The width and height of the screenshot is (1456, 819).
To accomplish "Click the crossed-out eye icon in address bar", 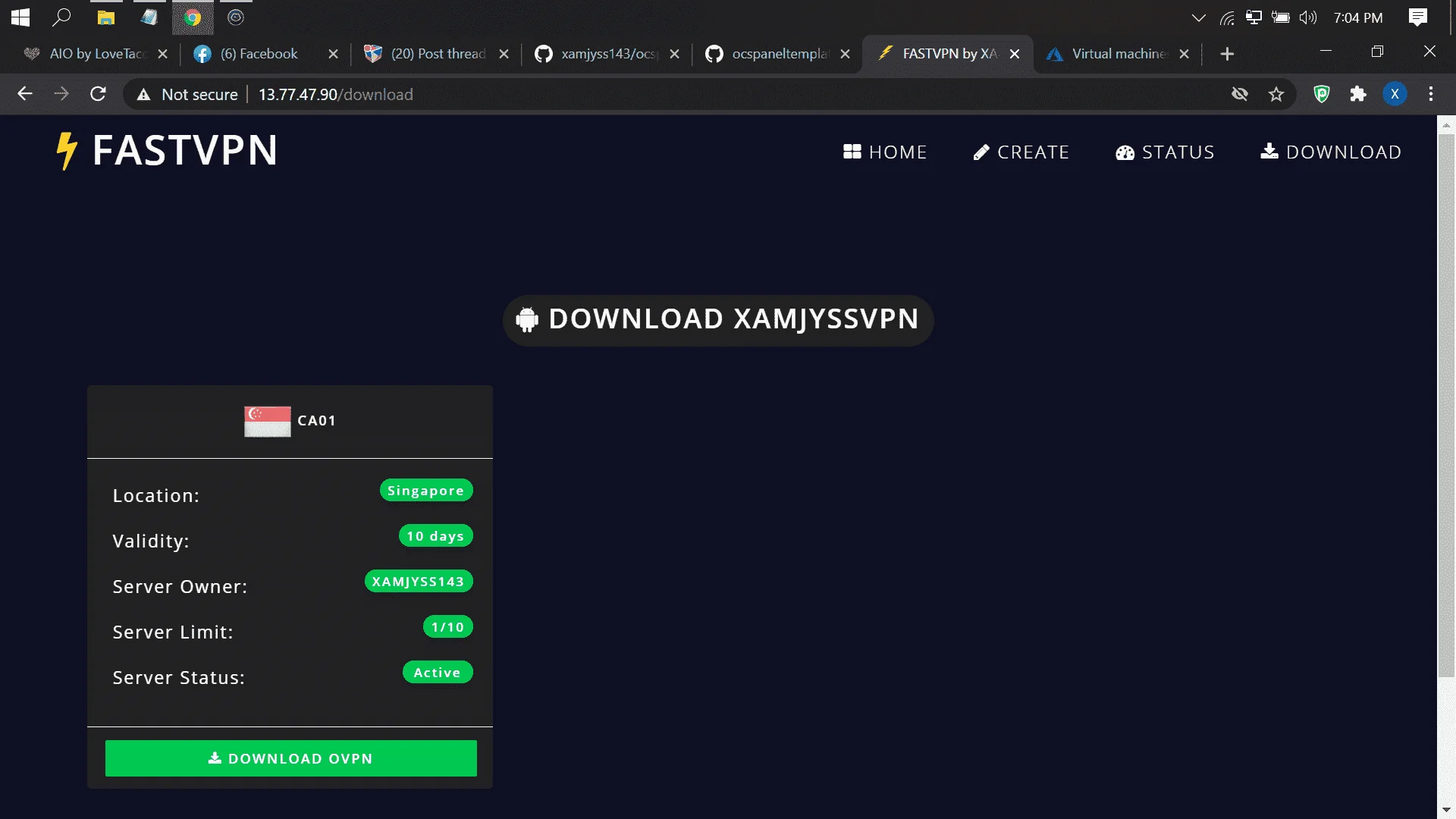I will [x=1240, y=94].
